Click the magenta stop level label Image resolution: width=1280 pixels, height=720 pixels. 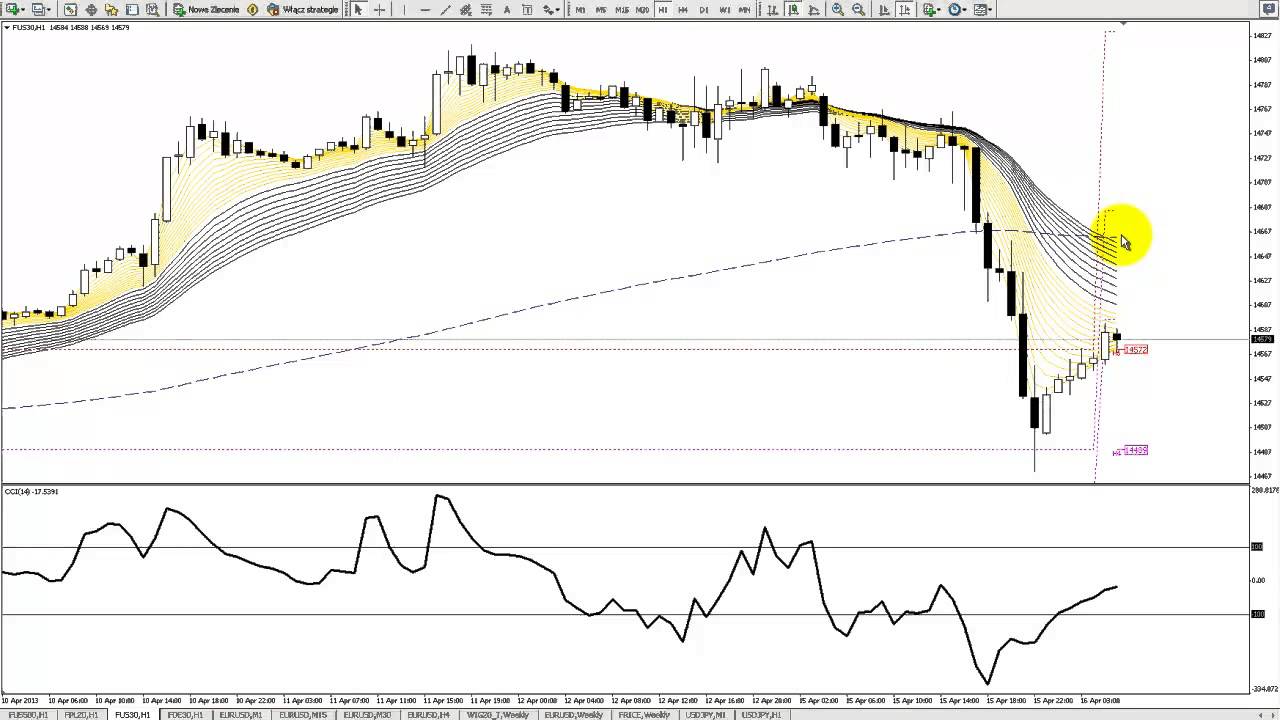coord(1135,451)
